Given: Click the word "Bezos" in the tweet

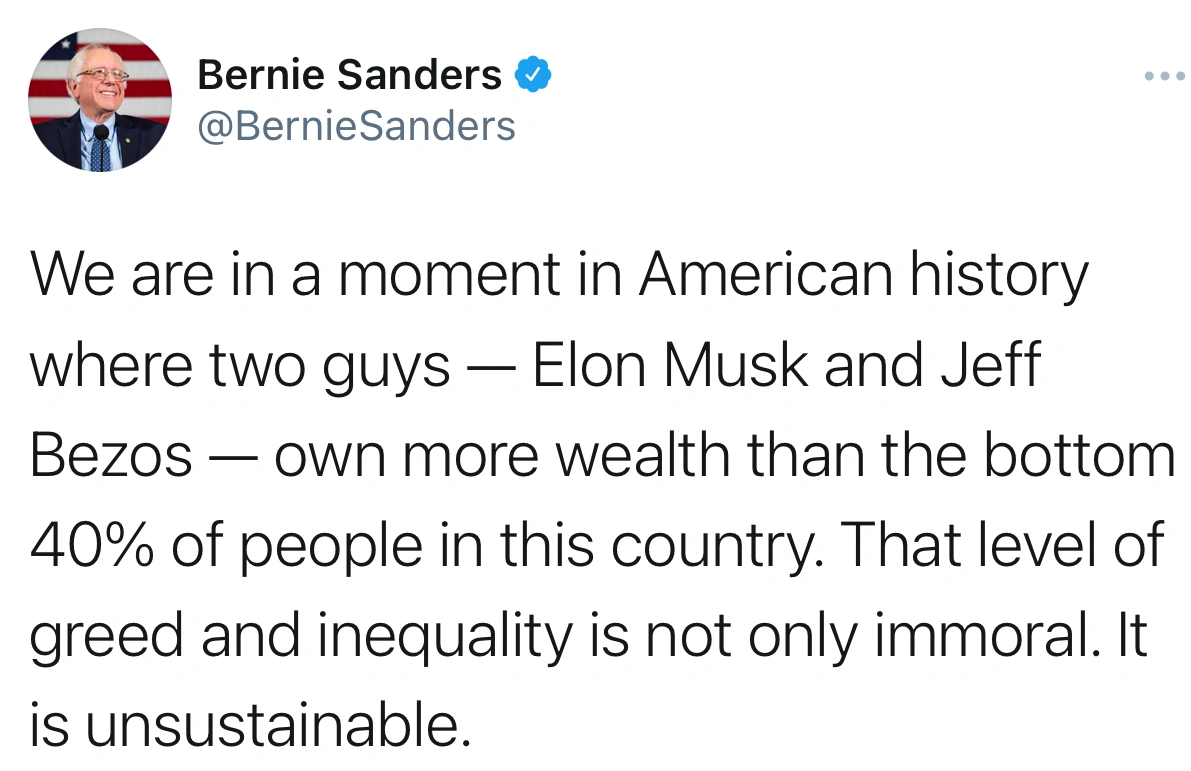Looking at the screenshot, I should point(111,457).
